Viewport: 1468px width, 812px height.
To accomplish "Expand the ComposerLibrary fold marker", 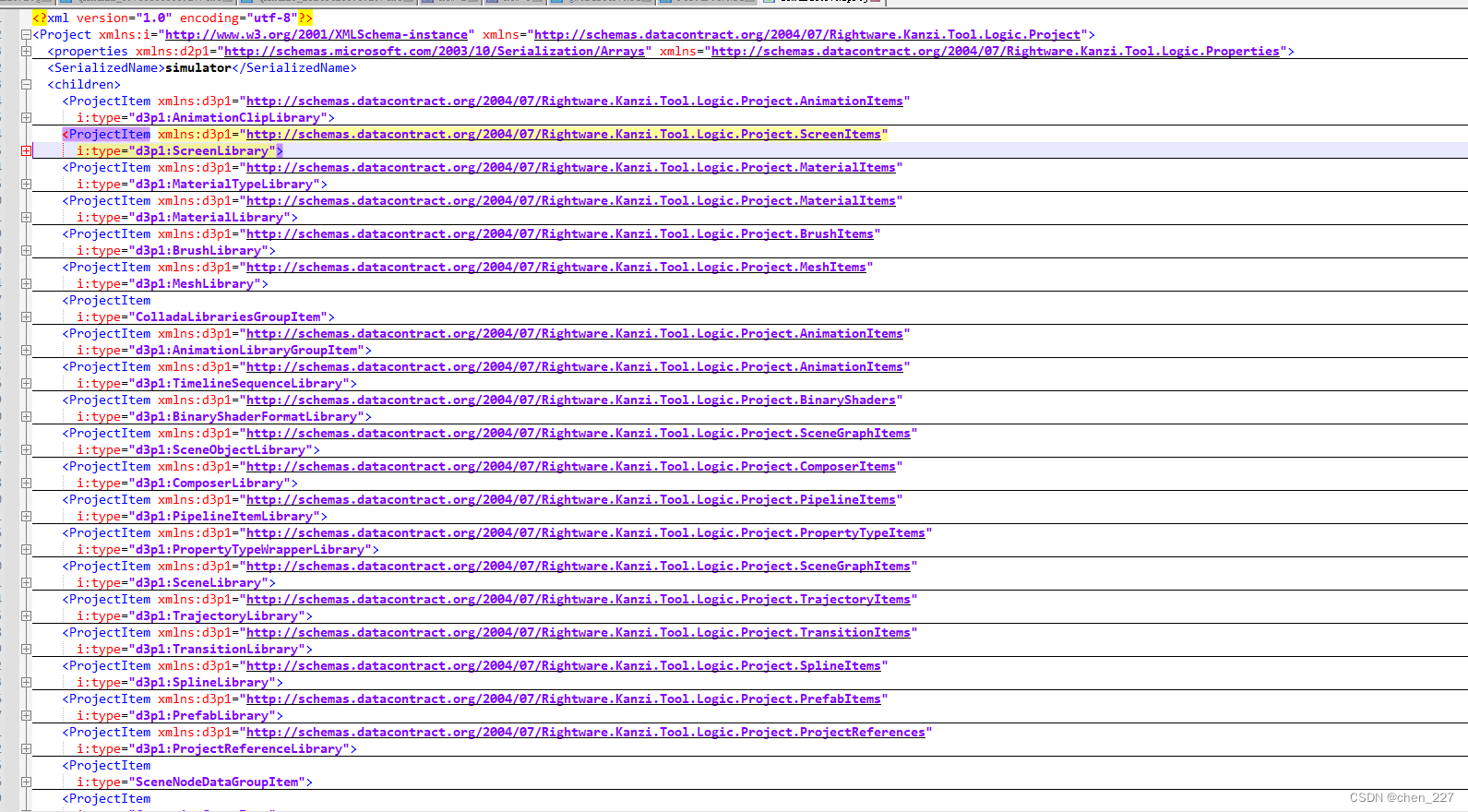I will (x=26, y=484).
